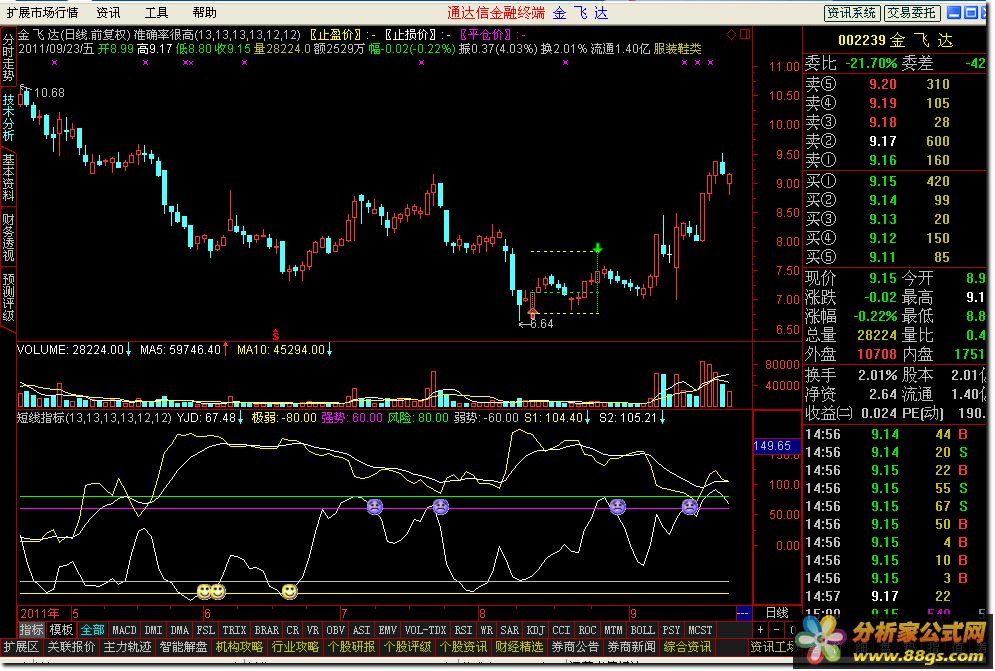Switch indicator to MCST
Image resolution: width=995 pixels, height=671 pixels.
point(701,630)
